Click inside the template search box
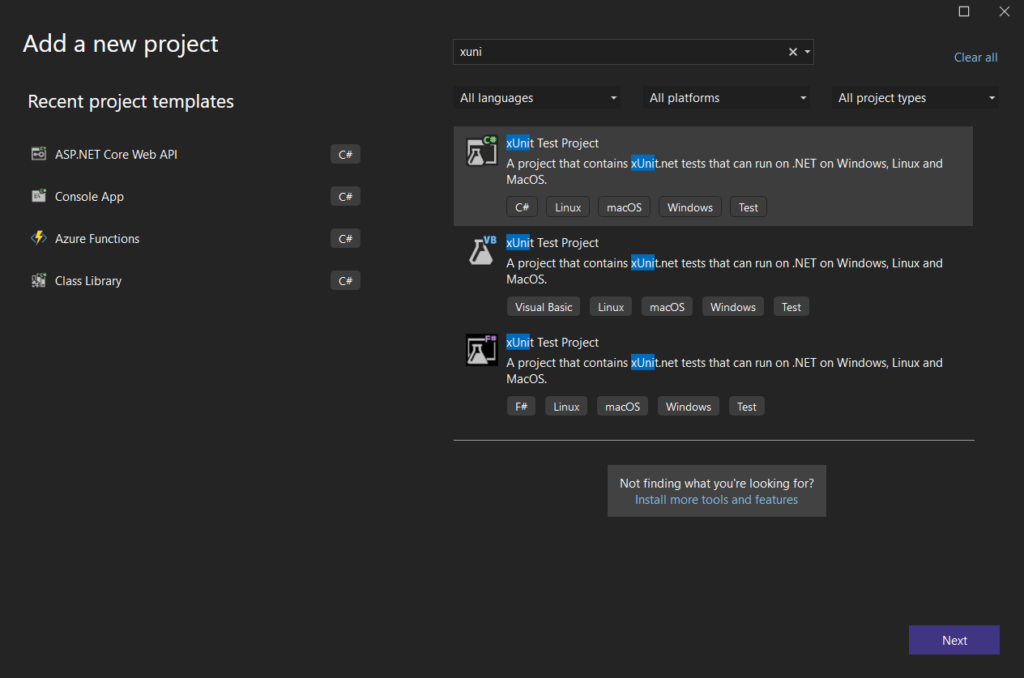 pos(620,52)
